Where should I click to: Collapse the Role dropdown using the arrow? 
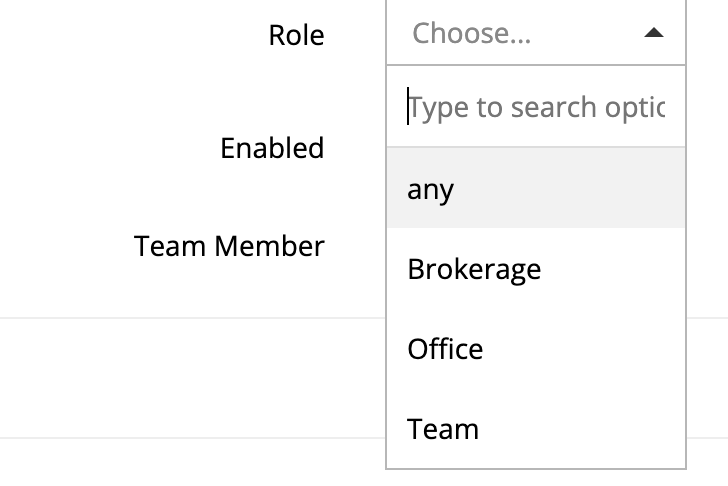click(x=653, y=33)
